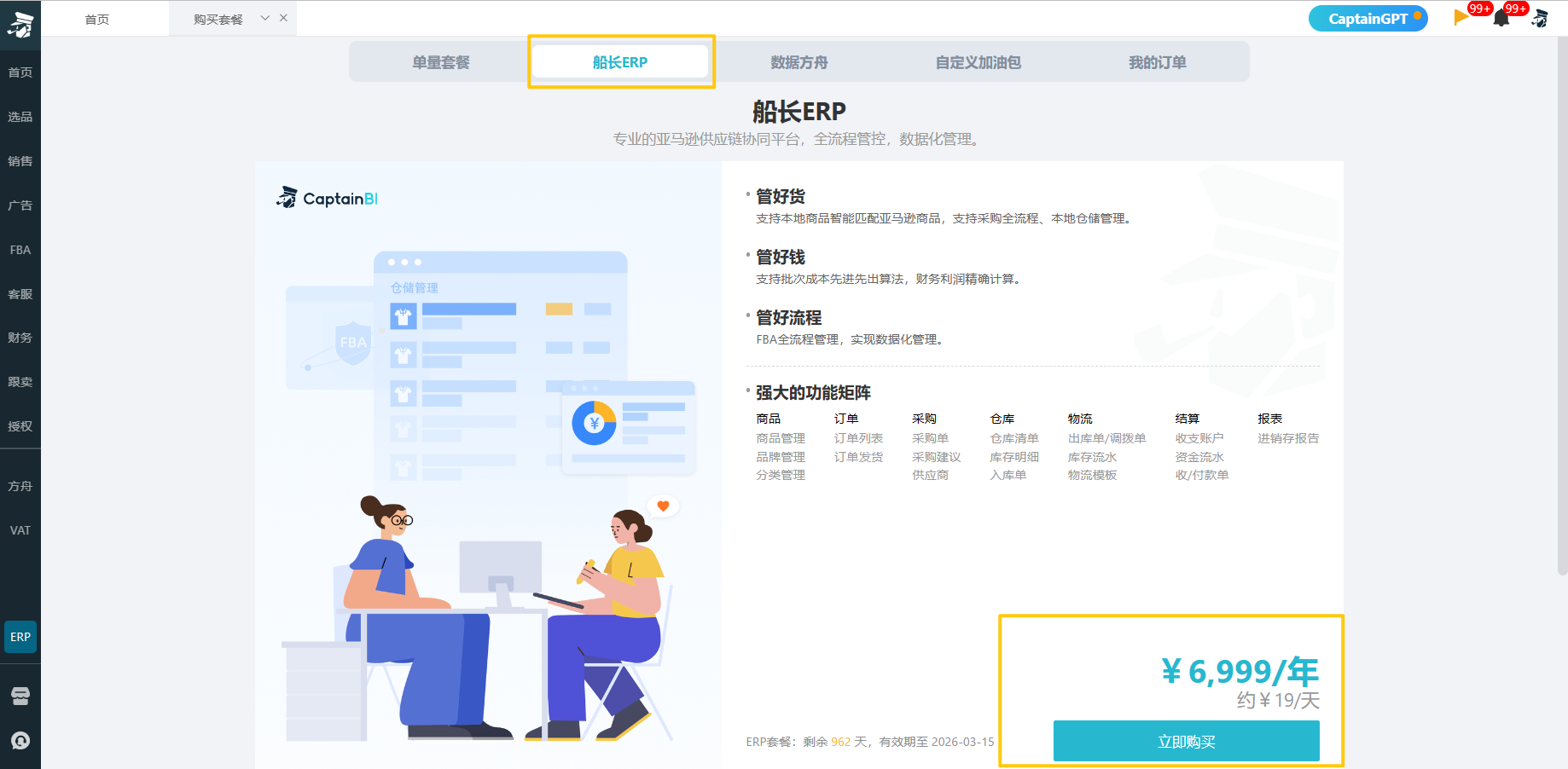Click the 订单发货 feature text

[x=858, y=457]
